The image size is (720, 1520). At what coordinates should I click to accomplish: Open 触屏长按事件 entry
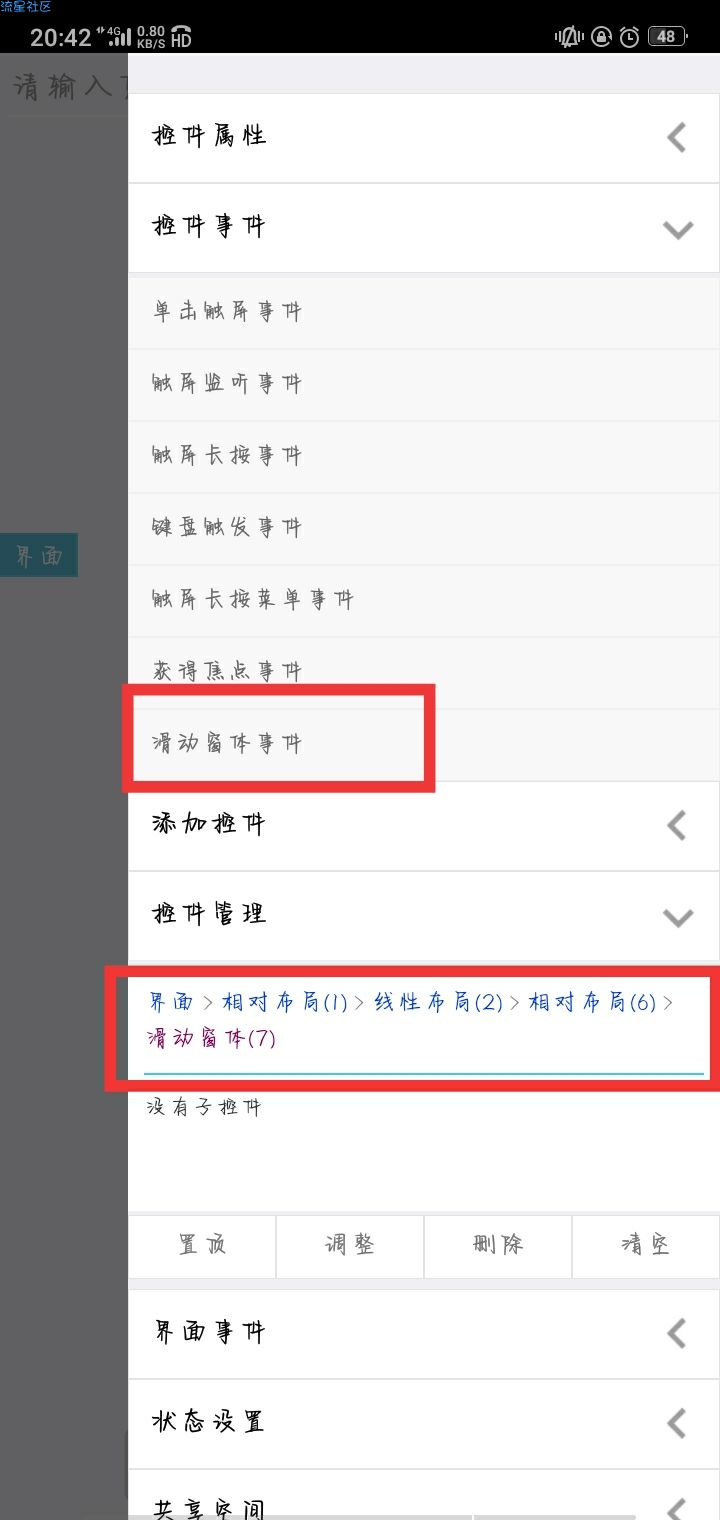click(424, 456)
